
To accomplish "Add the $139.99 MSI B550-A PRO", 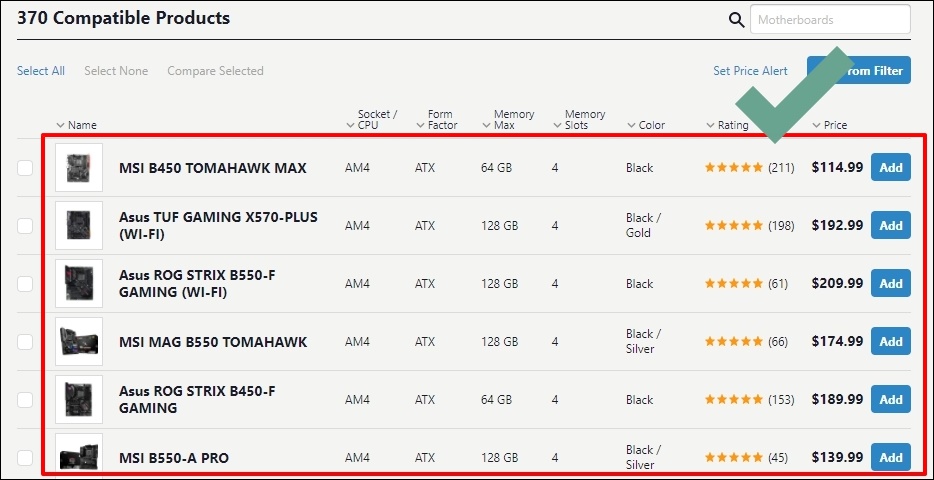I will tap(891, 457).
